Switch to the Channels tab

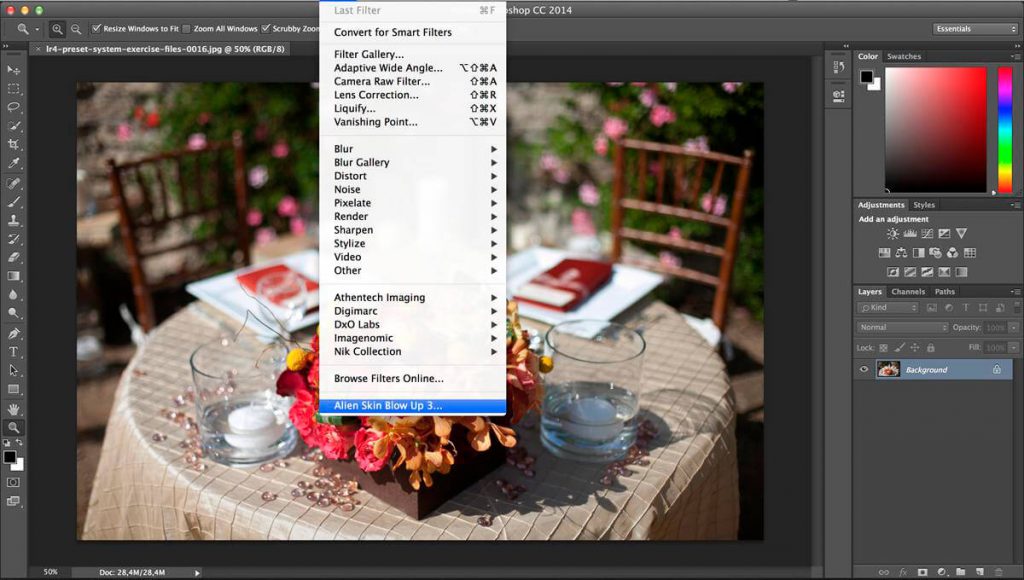908,292
